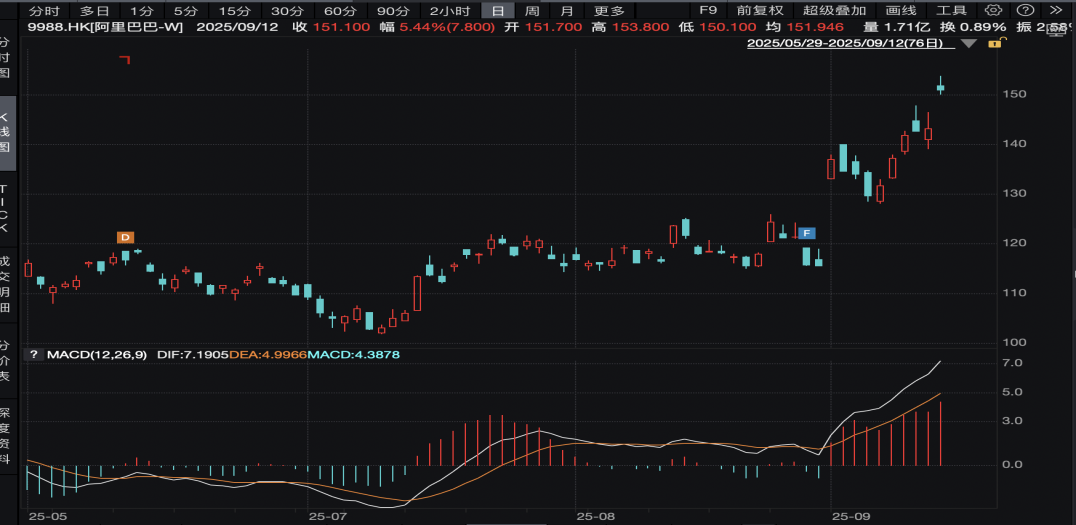Switch to the 多日 multi-day tab
This screenshot has height=525, width=1076.
click(x=95, y=10)
